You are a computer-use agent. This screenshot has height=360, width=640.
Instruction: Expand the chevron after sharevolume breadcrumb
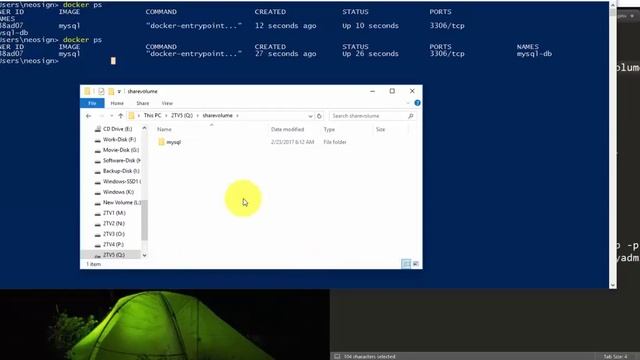pos(238,116)
